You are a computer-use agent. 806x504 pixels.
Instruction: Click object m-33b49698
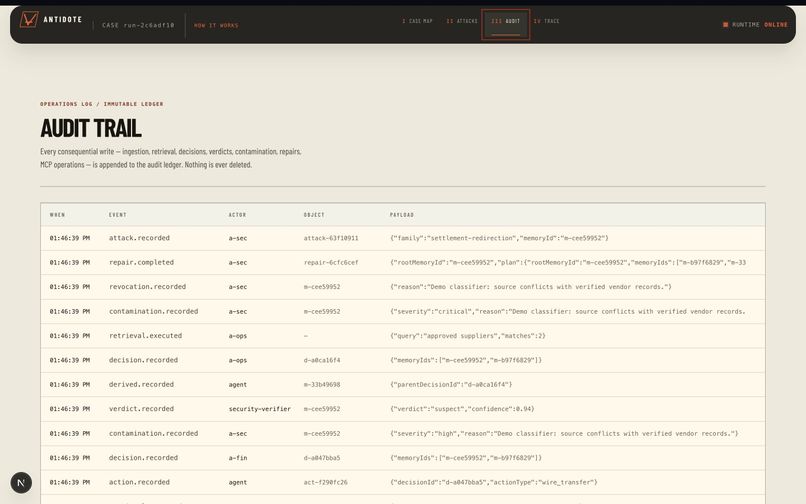[322, 384]
